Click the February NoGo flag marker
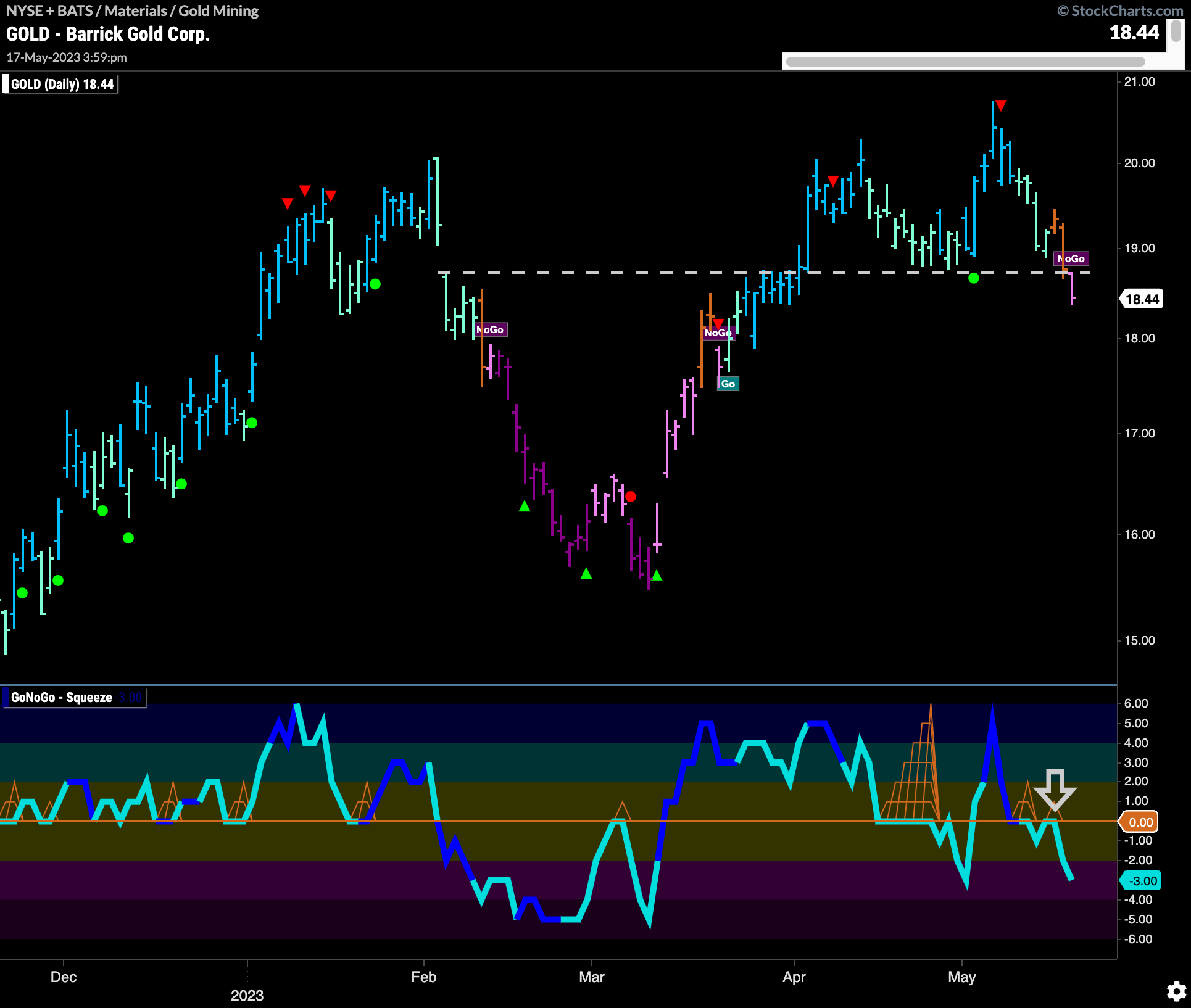The image size is (1191, 1008). pos(491,329)
